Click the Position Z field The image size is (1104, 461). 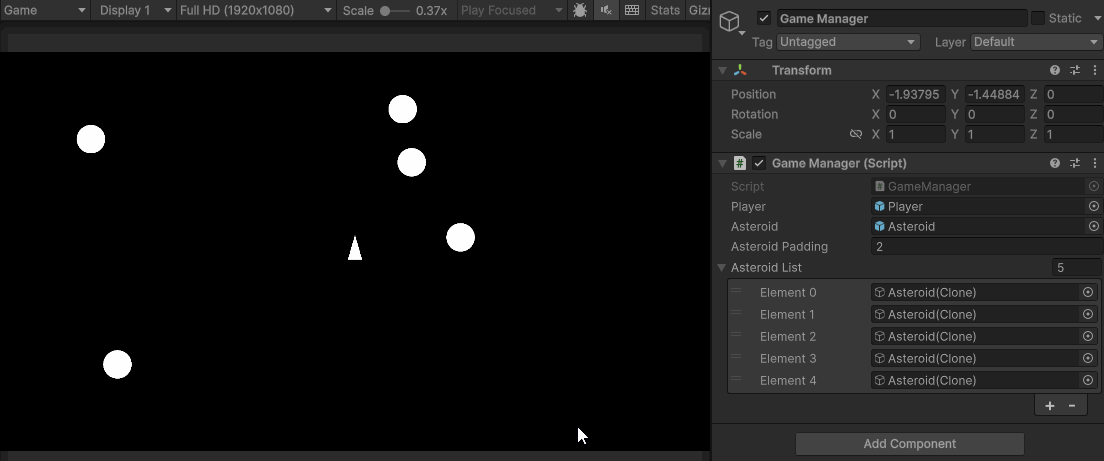1074,94
